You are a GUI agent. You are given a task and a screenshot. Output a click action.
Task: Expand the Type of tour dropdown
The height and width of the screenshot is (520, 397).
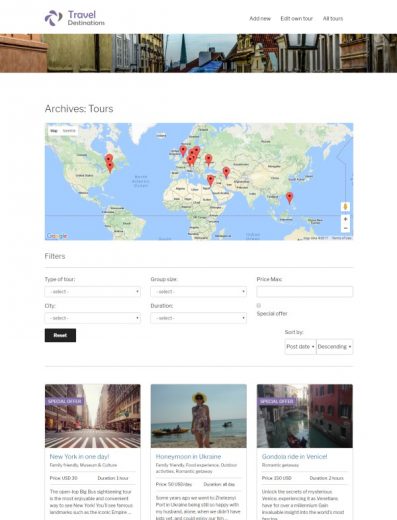[93, 292]
